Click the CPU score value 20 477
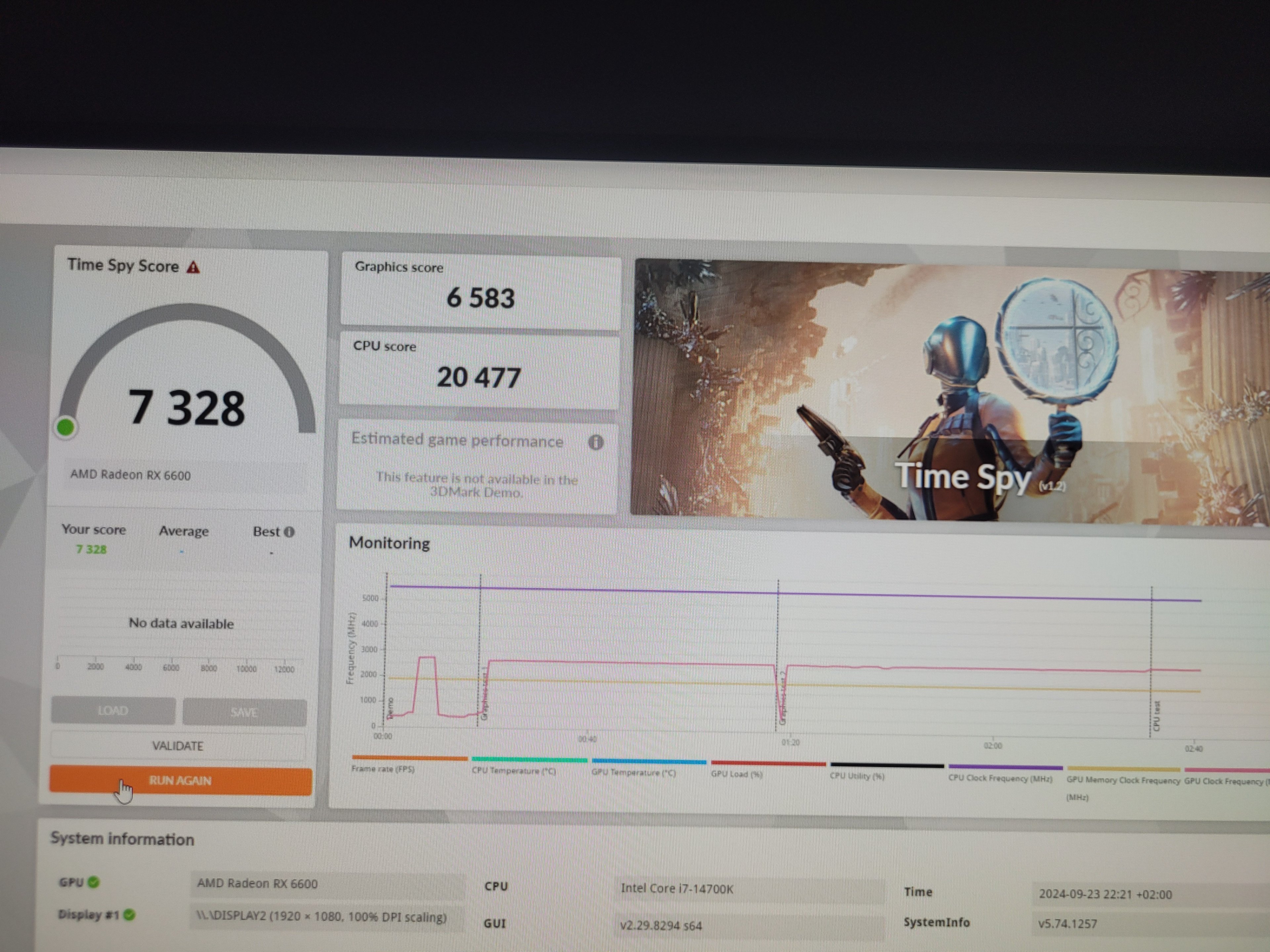The image size is (1270, 952). [x=479, y=377]
